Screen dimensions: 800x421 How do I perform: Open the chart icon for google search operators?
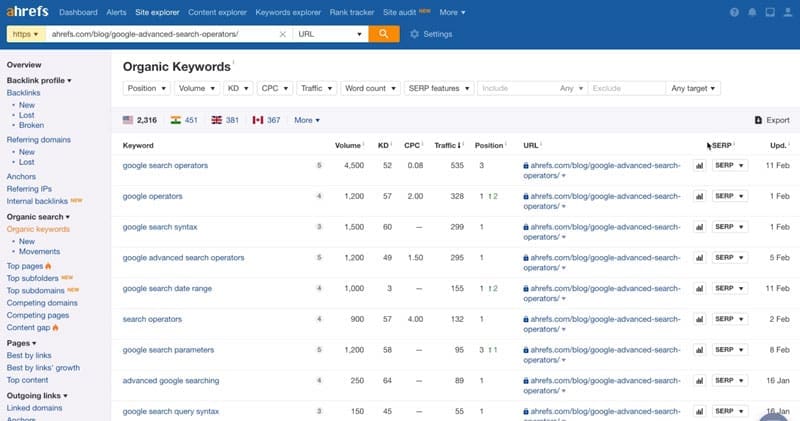(699, 166)
